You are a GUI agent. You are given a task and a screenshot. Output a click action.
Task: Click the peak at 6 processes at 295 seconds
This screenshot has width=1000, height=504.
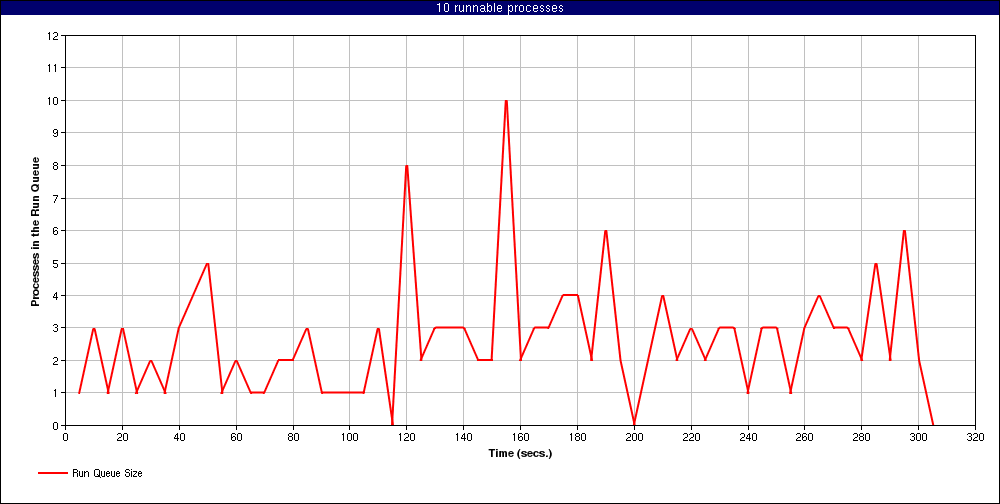904,231
